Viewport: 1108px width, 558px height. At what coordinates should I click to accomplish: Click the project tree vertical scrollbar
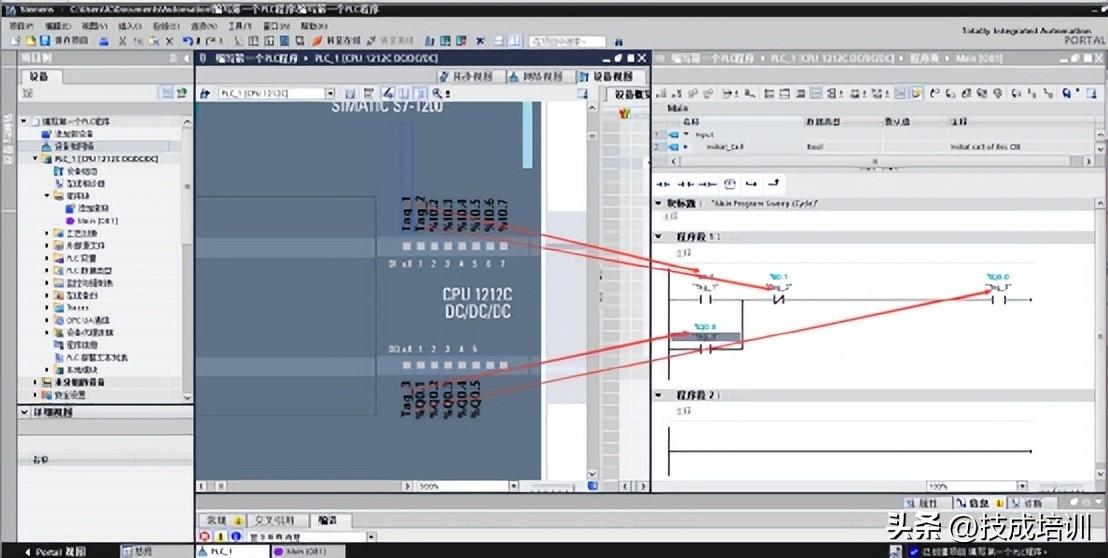click(x=187, y=259)
